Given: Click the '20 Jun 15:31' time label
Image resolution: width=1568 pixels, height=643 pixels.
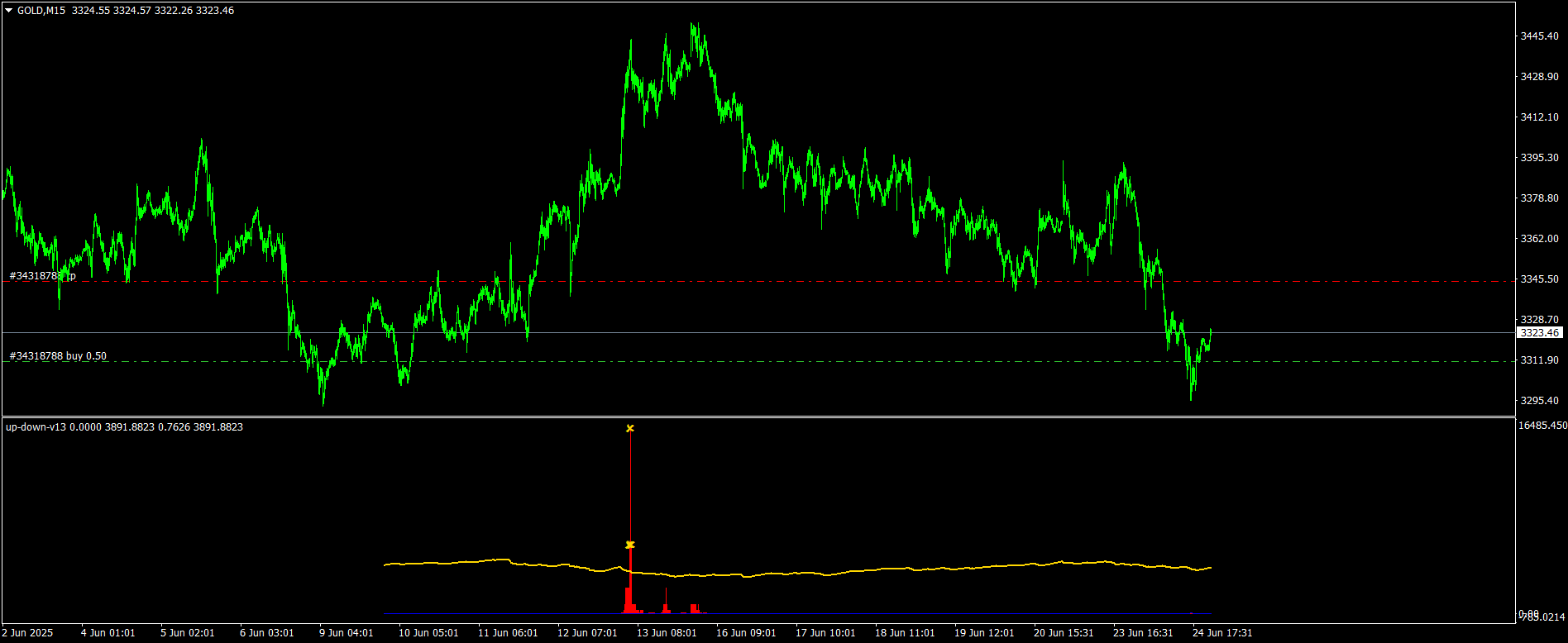Looking at the screenshot, I should coord(1064,633).
